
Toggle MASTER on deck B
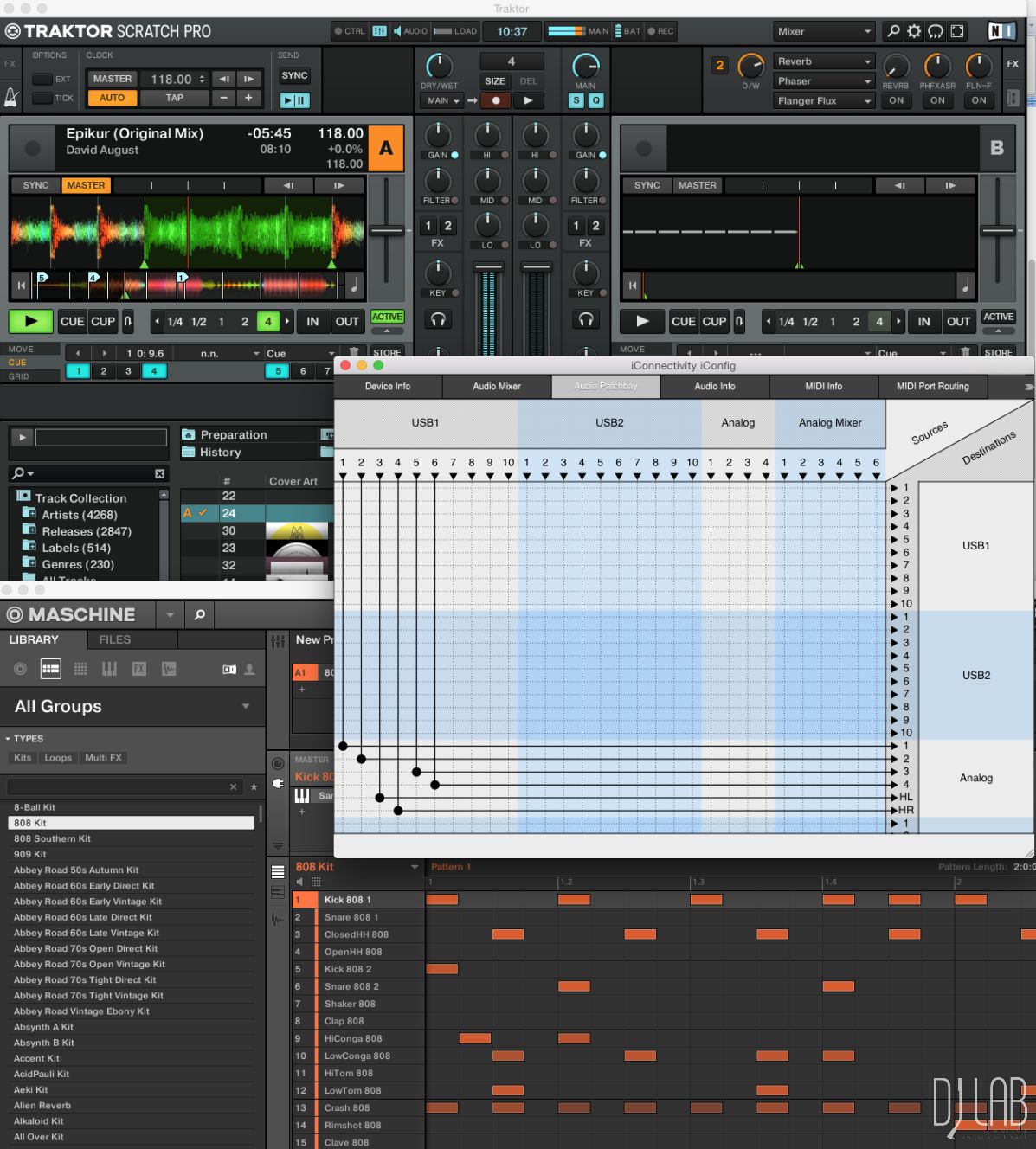[x=697, y=185]
